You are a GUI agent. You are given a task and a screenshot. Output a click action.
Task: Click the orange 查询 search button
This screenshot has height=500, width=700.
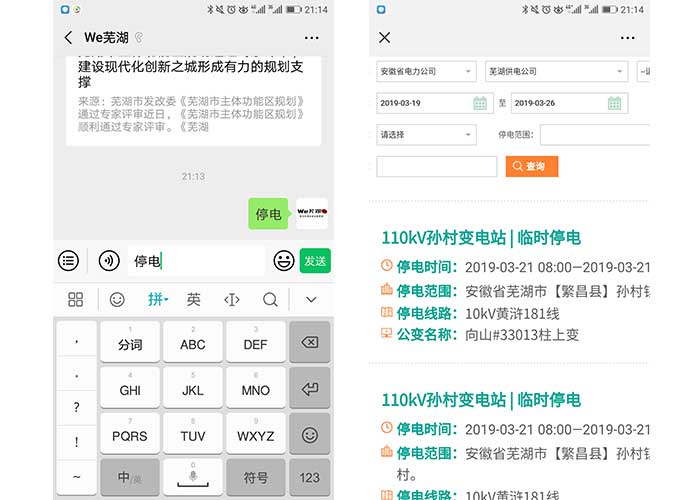tap(532, 166)
